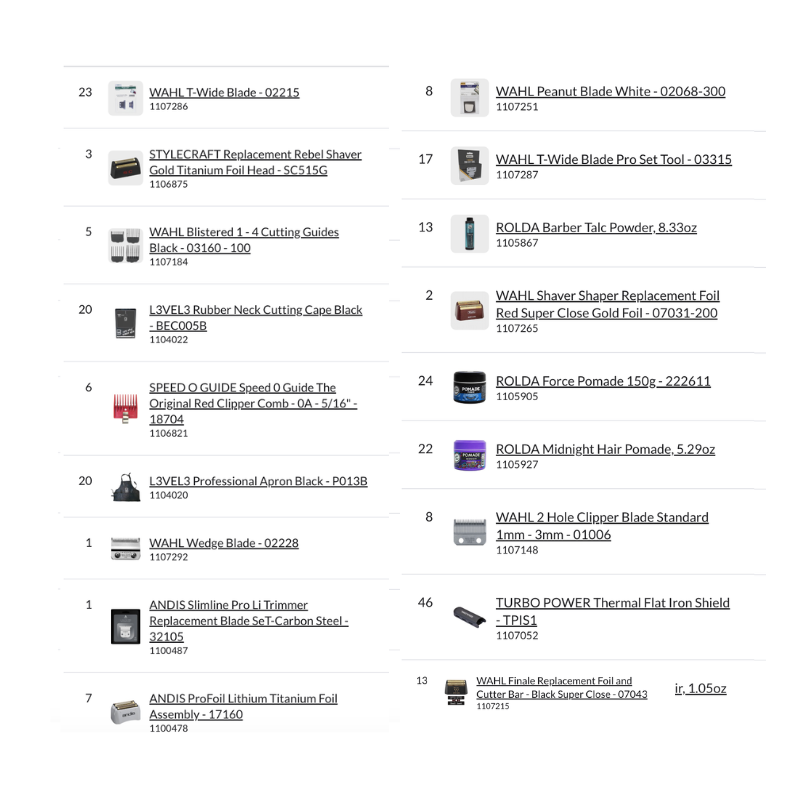
Task: Open the WAHL T-Wide Blade - 02215 link
Action: 224,92
